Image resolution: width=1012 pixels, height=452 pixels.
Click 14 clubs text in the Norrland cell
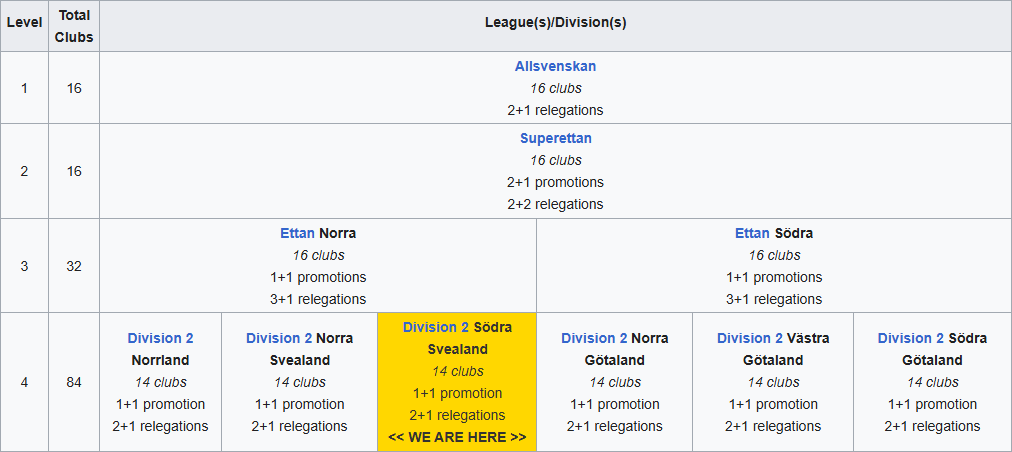160,382
